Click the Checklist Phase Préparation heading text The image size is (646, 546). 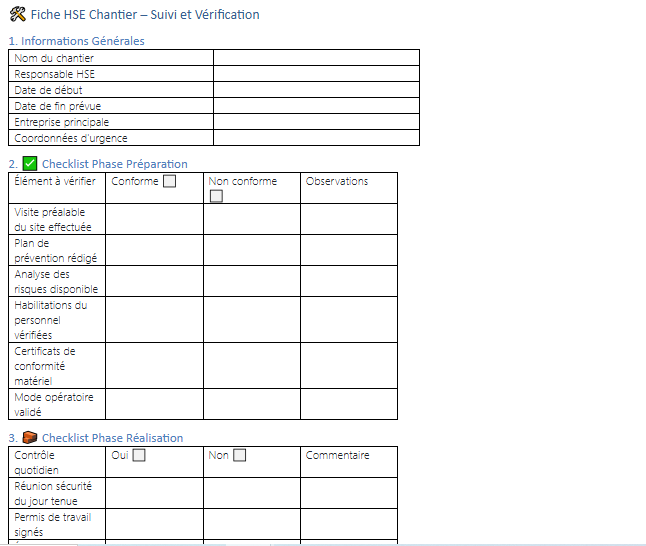(x=114, y=164)
